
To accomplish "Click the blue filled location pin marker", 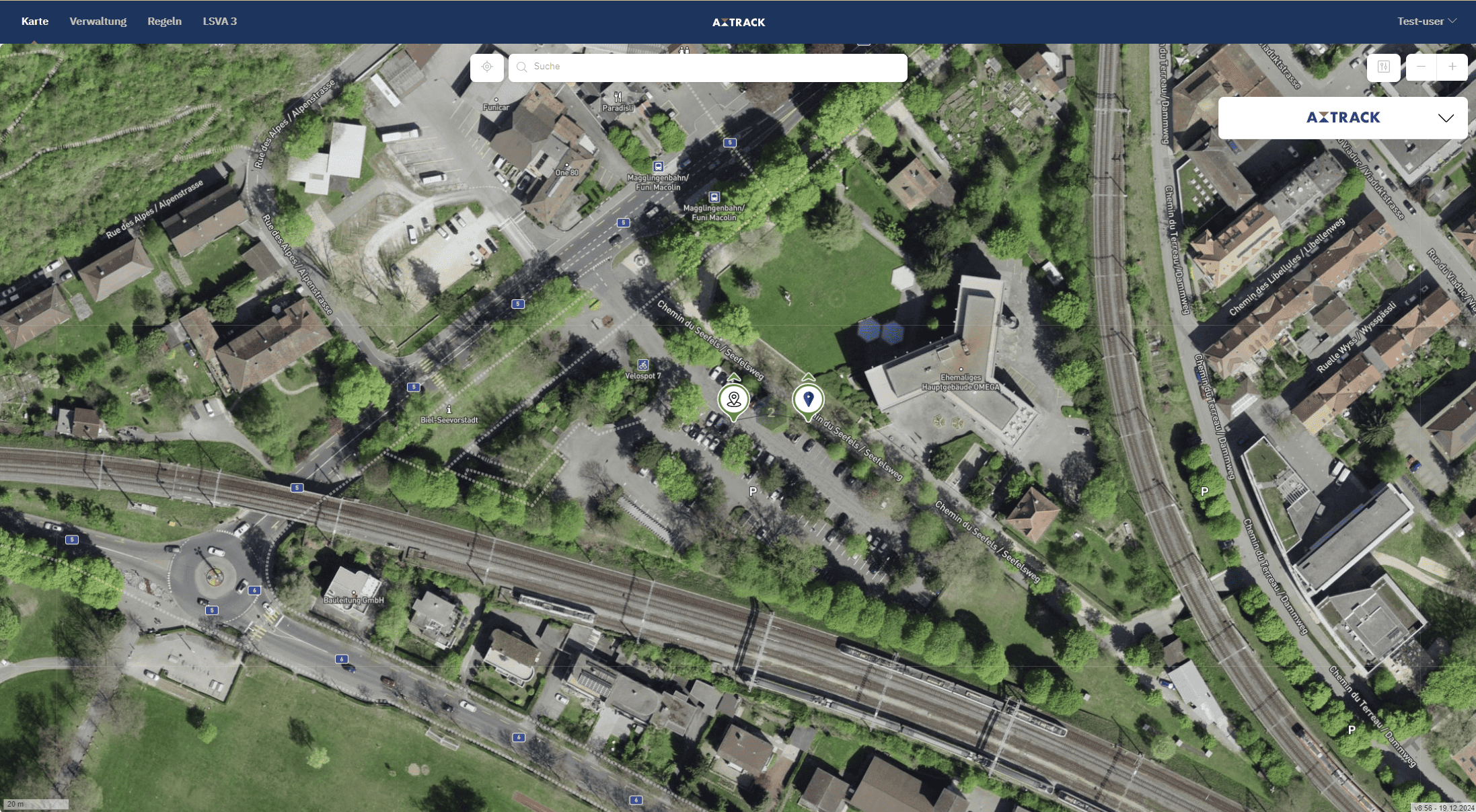I will pos(809,399).
